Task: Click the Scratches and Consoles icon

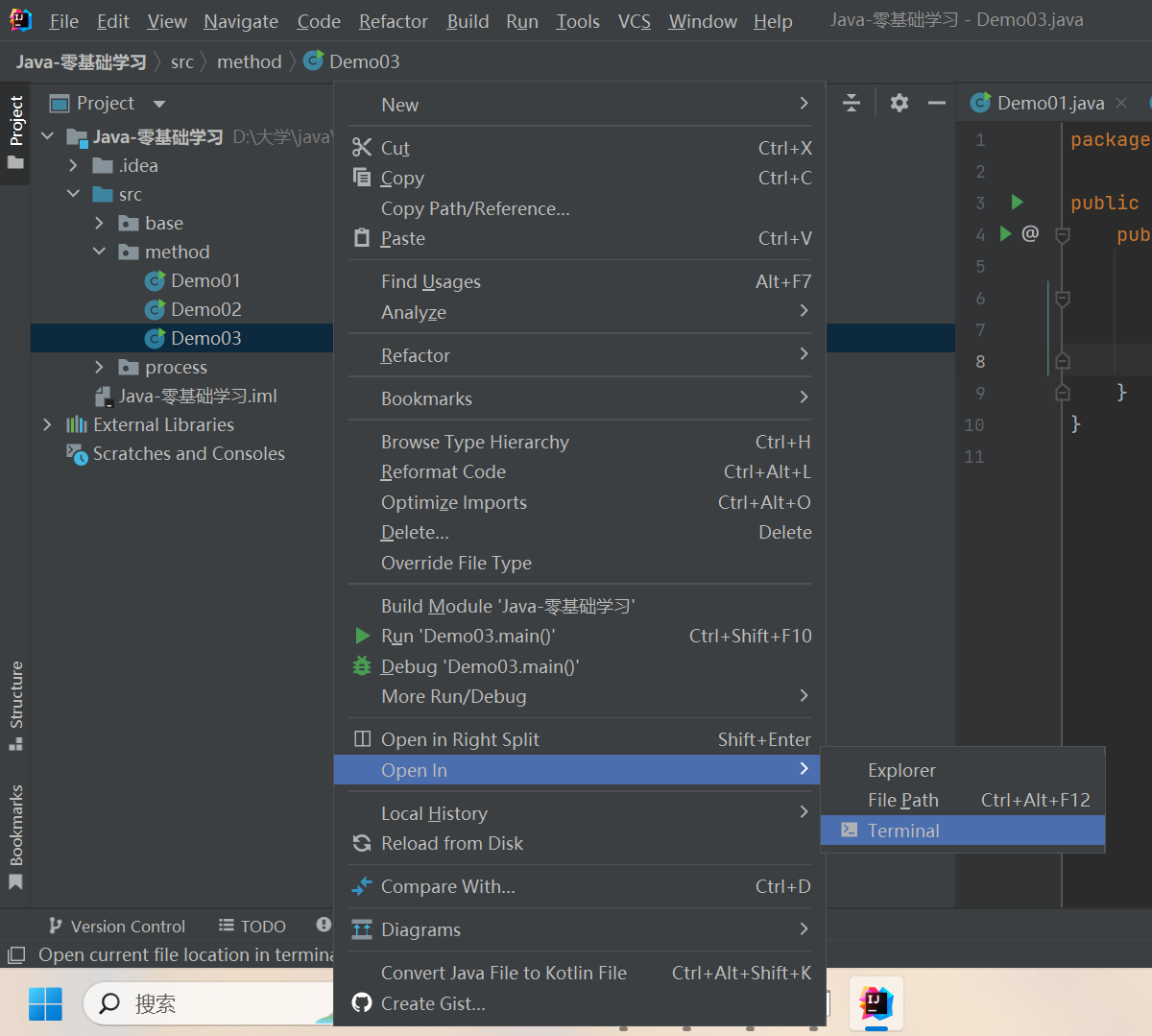Action: click(x=77, y=453)
